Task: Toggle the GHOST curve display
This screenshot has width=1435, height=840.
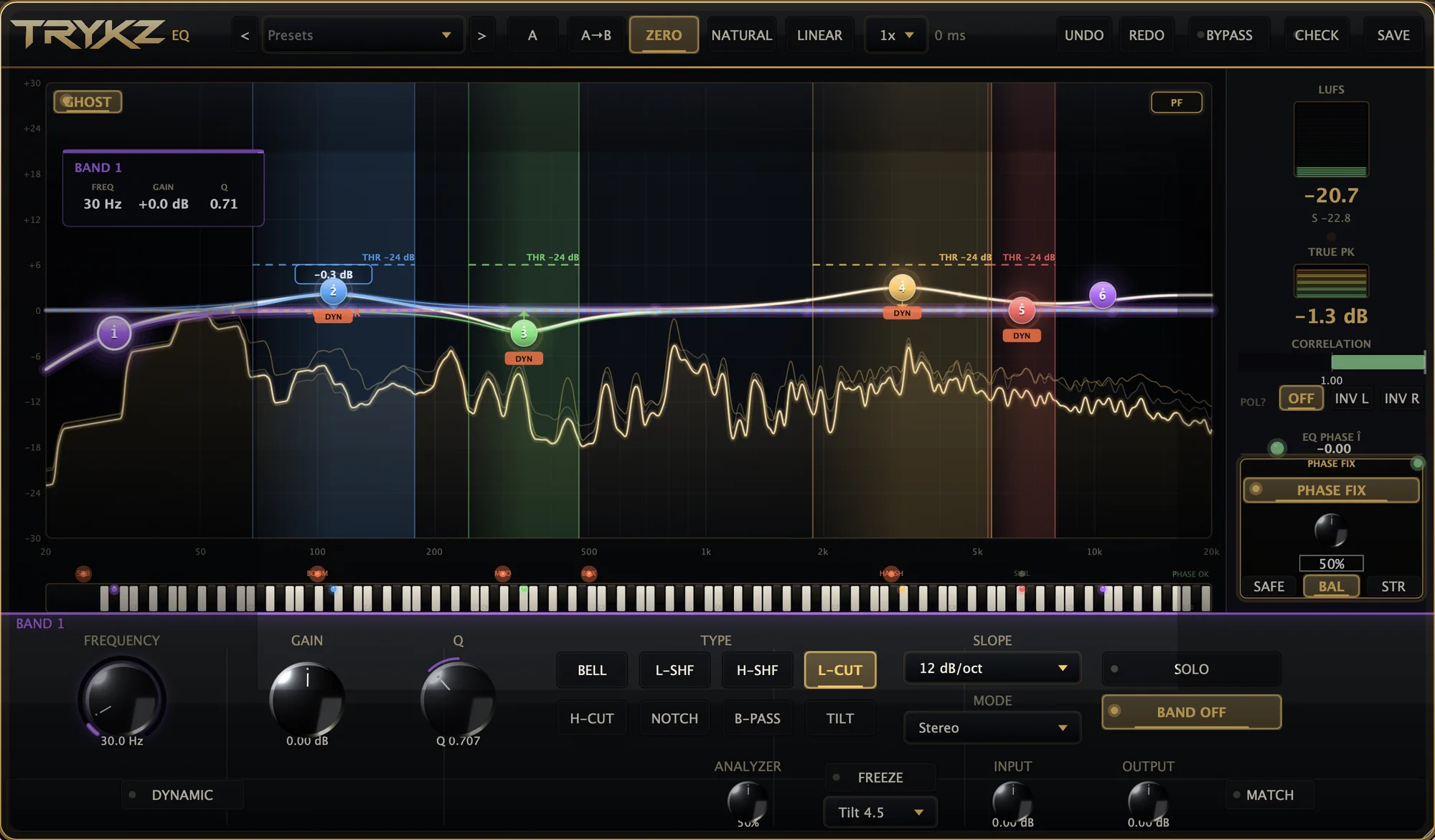Action: click(88, 102)
